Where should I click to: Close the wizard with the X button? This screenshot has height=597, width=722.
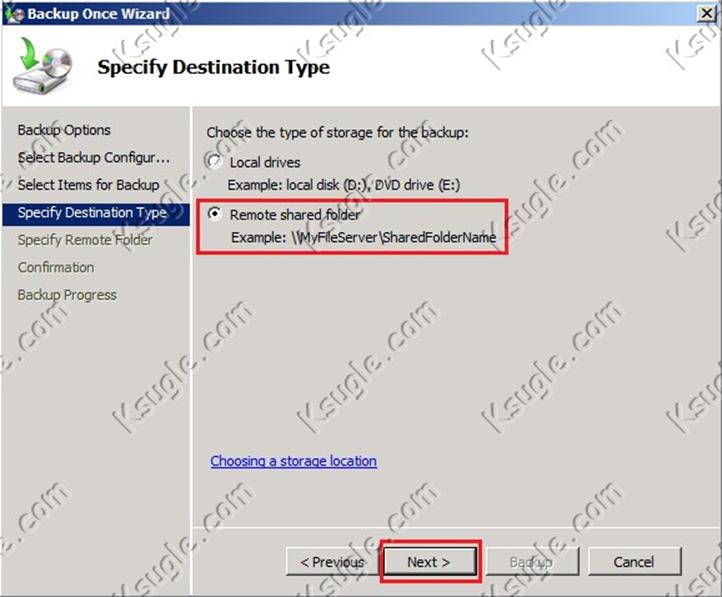point(707,13)
